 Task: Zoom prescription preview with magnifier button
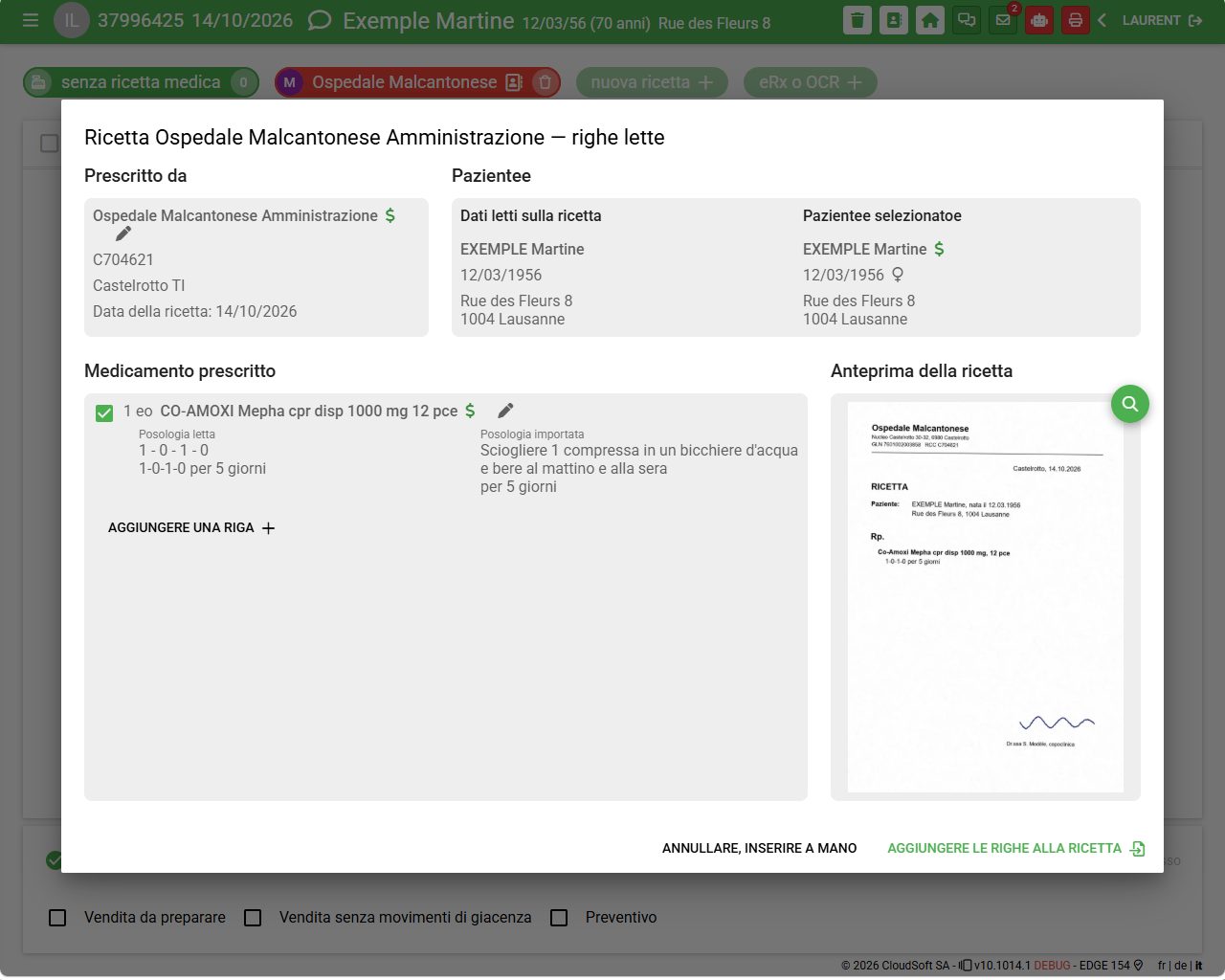[x=1130, y=404]
